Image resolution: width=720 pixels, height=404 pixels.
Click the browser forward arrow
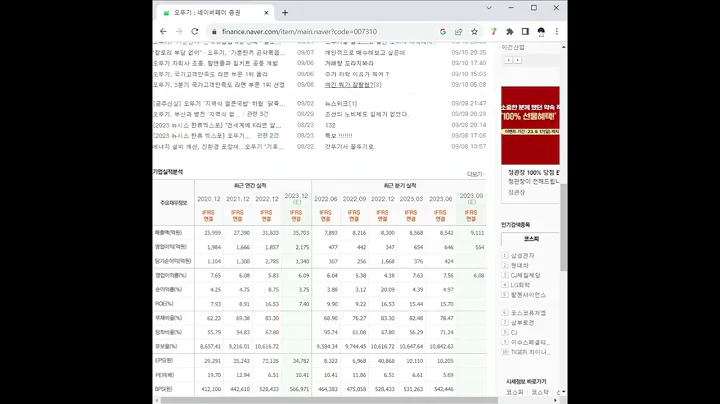point(179,32)
